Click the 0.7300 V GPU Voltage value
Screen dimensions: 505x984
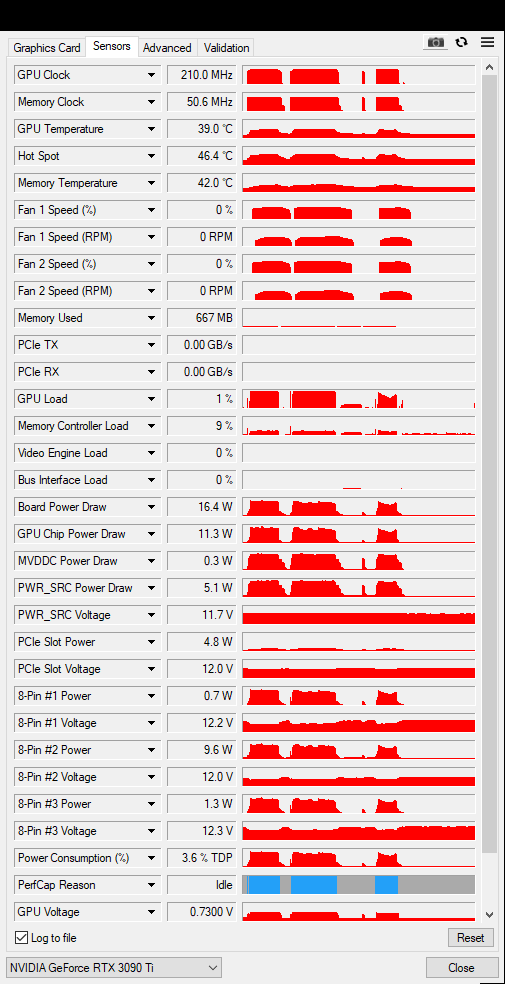coord(201,912)
